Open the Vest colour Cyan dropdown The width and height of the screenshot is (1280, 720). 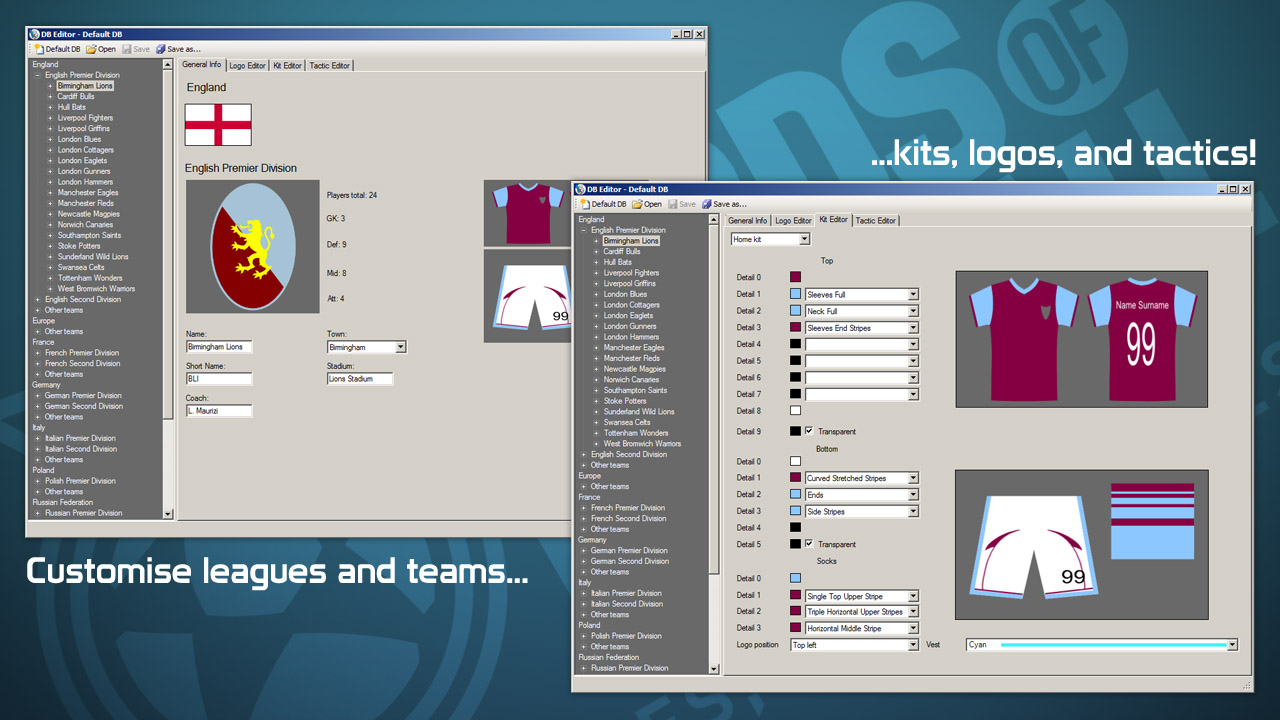(1232, 645)
